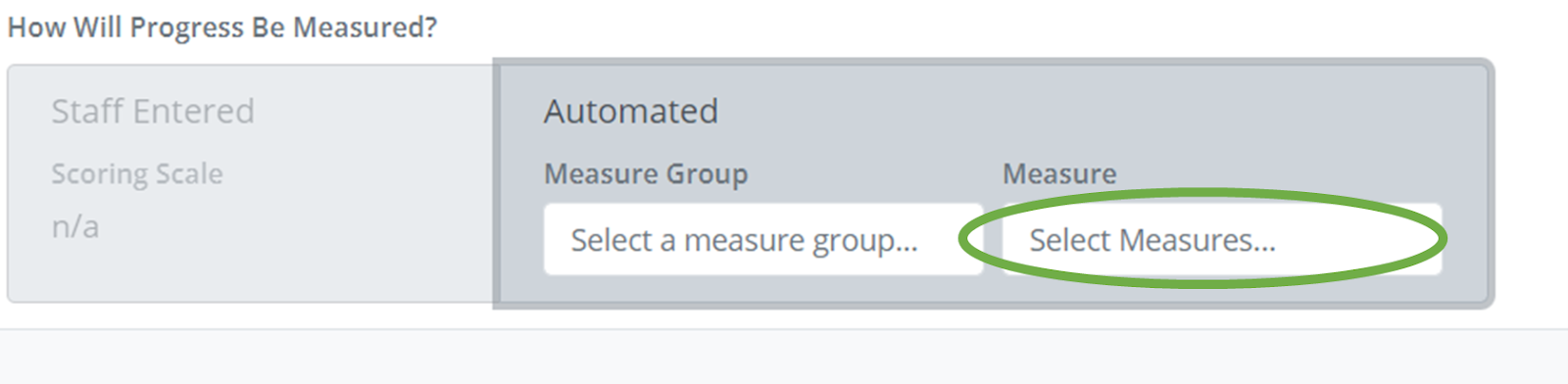Screen dimensions: 1568x384
Task: Select the "Measure" field label
Action: (1059, 173)
